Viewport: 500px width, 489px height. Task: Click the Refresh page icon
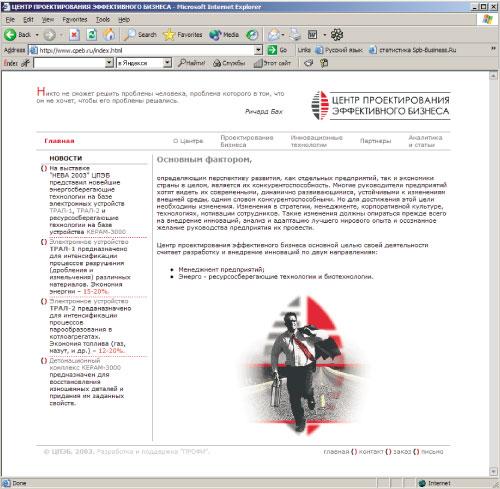click(92, 35)
